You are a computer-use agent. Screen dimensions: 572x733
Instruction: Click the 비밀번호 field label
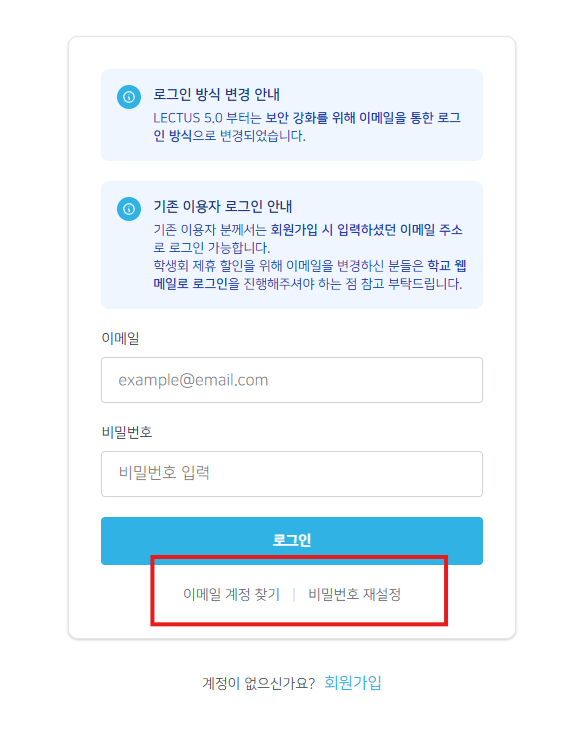coord(127,431)
